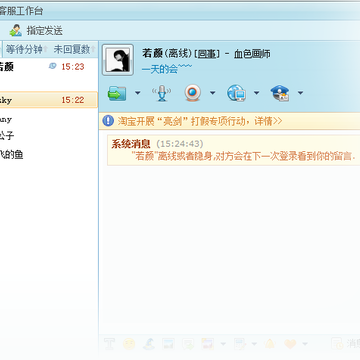Click the blue info icon in notice bar
Screen dimensions: 360x360
tap(108, 121)
